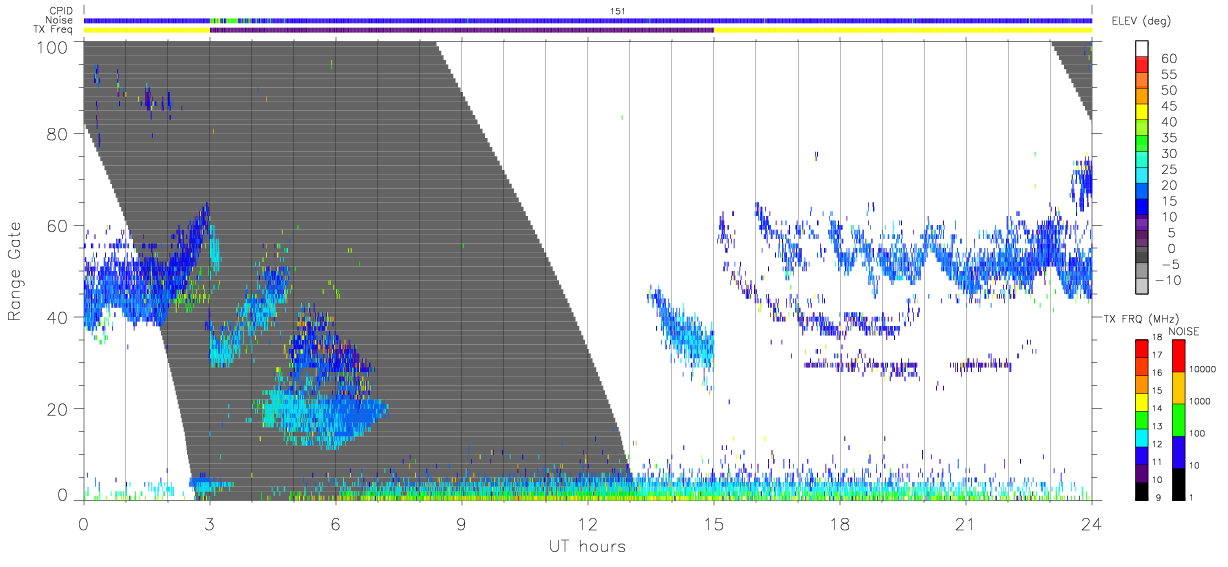Pick the yellow swatch in ELEV colorbar
Screen dimensions: 1228x567
[1142, 112]
